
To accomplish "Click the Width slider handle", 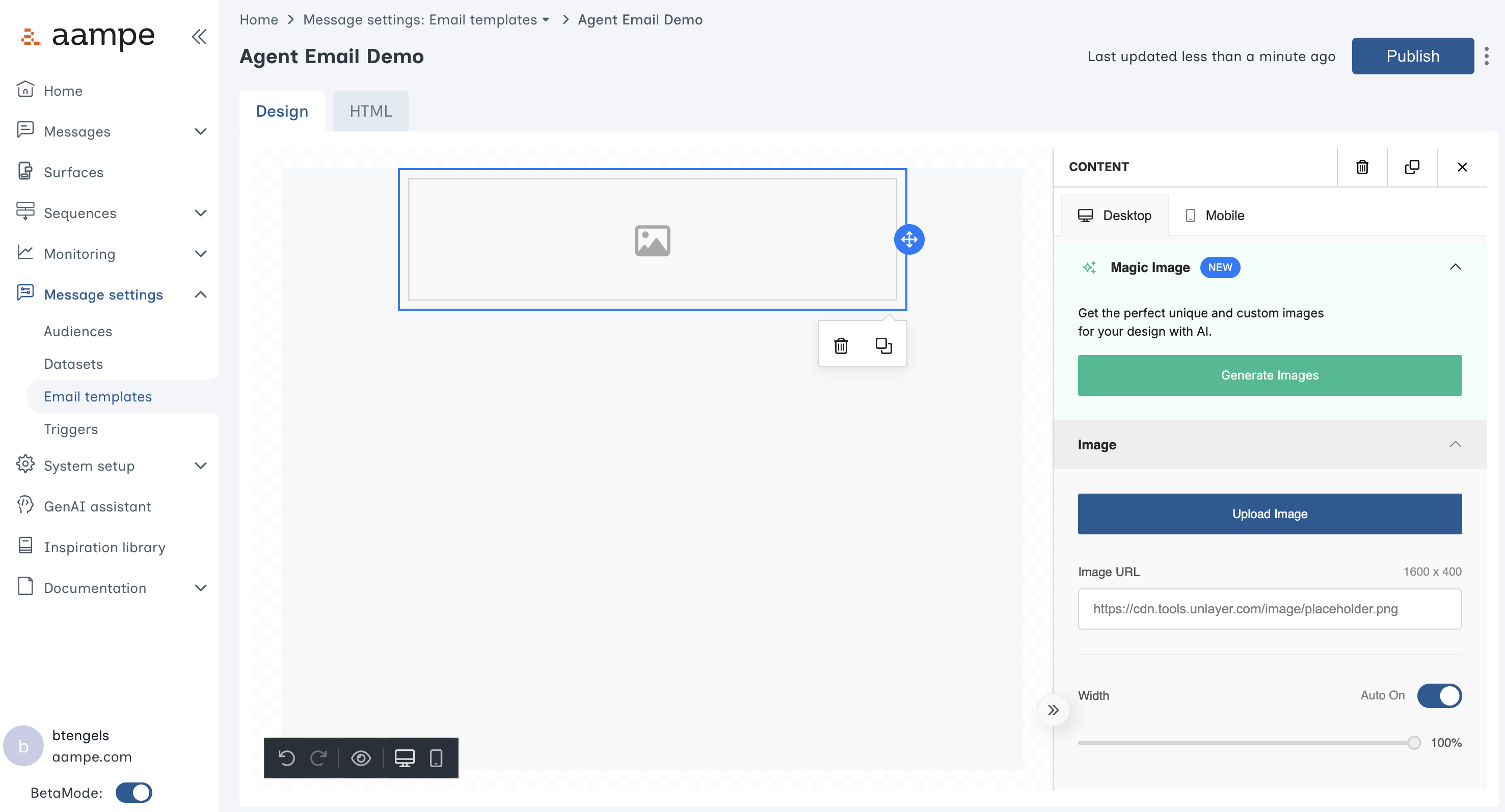I will click(x=1414, y=743).
